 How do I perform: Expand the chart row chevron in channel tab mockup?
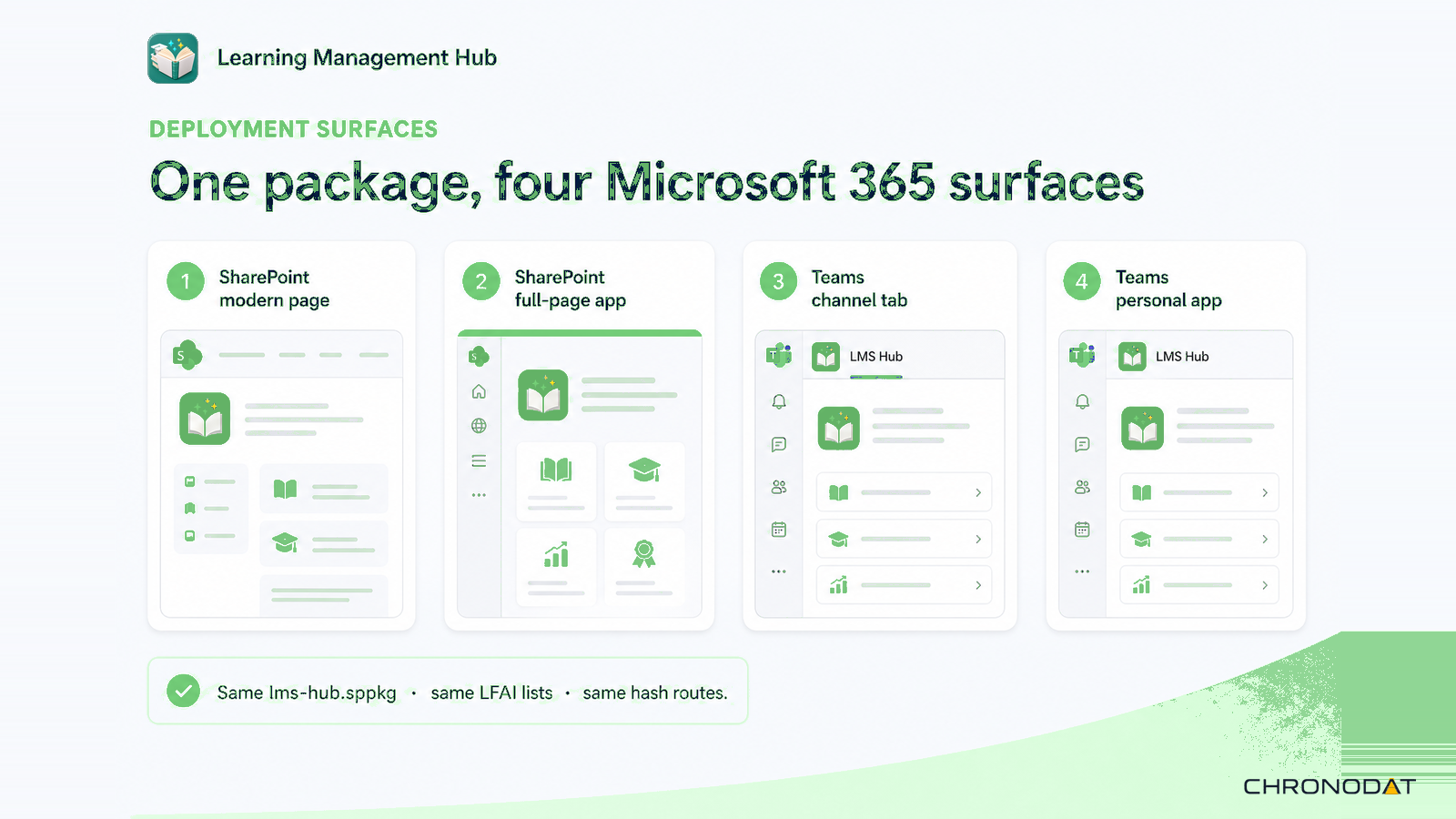click(978, 585)
